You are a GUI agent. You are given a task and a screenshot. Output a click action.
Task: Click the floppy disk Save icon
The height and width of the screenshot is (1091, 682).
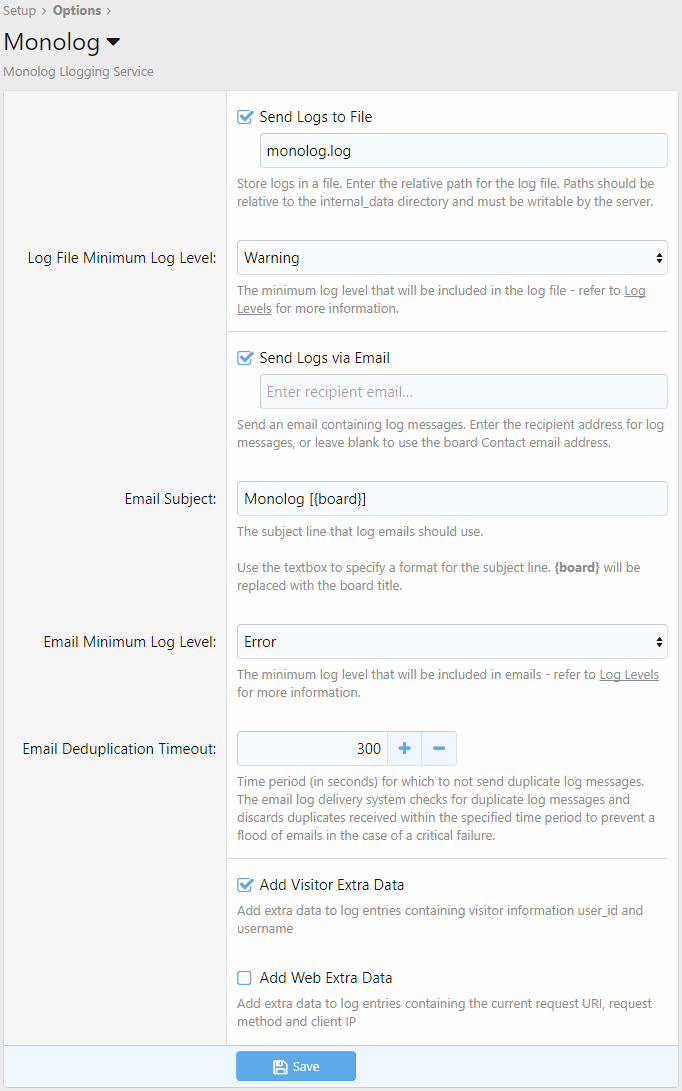point(280,1067)
